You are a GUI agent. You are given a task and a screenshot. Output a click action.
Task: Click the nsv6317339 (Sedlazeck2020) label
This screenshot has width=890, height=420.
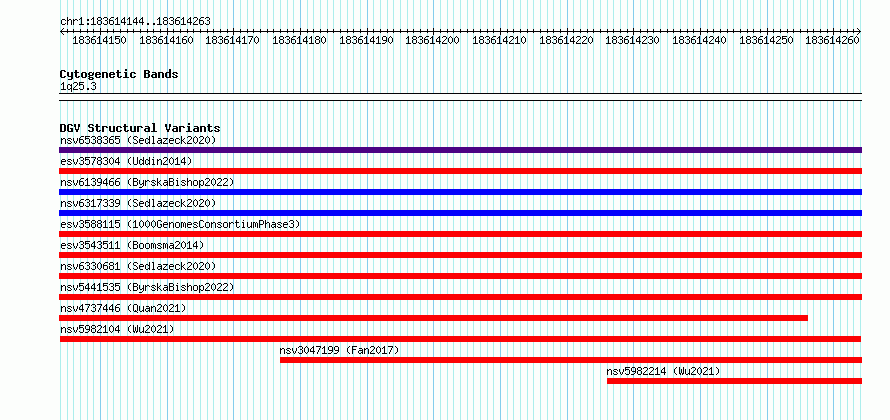click(138, 203)
